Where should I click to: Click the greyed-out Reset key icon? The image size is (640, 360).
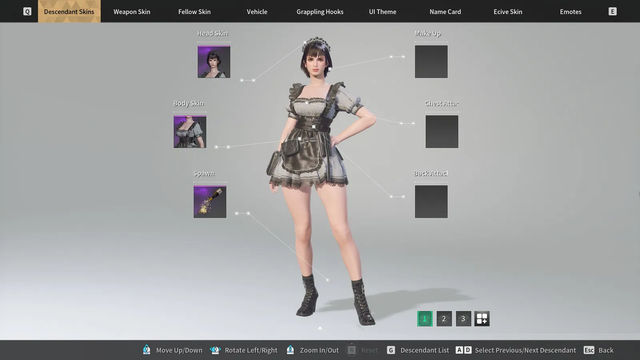click(351, 350)
